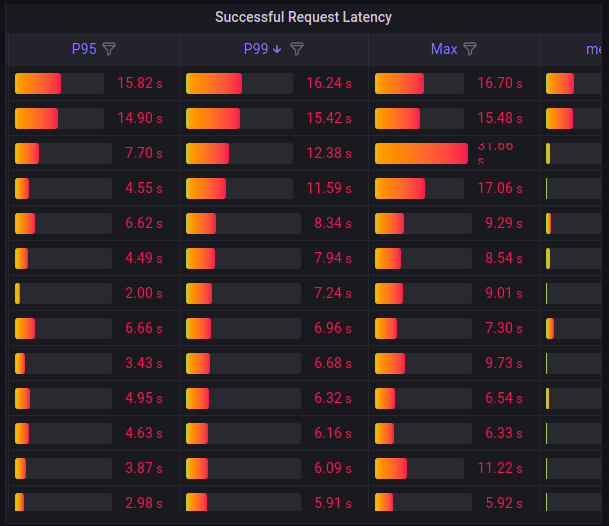609x526 pixels.
Task: Click the partially visible rightmost column header
Action: pyautogui.click(x=594, y=49)
